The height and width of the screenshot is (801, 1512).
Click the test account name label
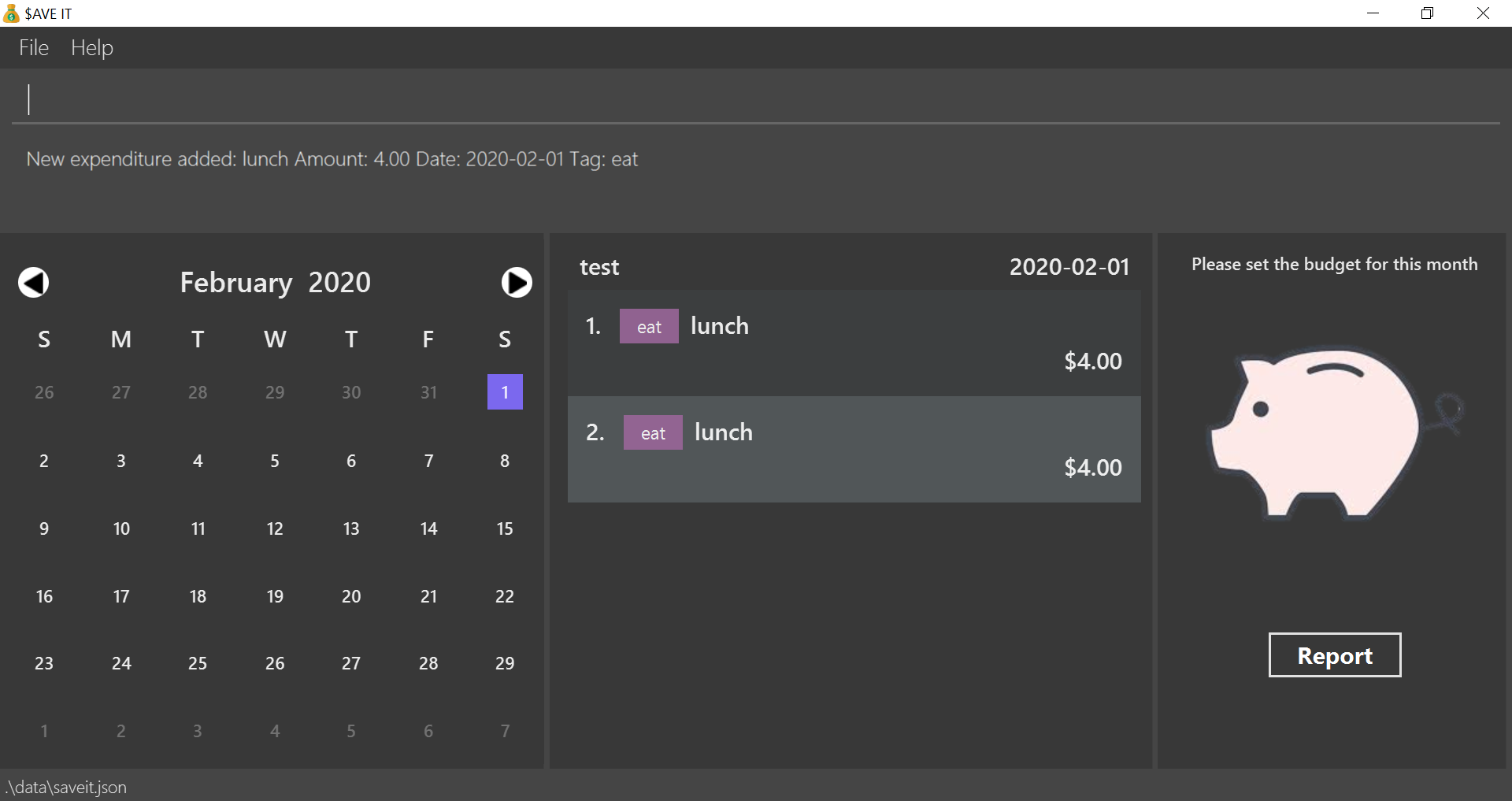click(599, 267)
